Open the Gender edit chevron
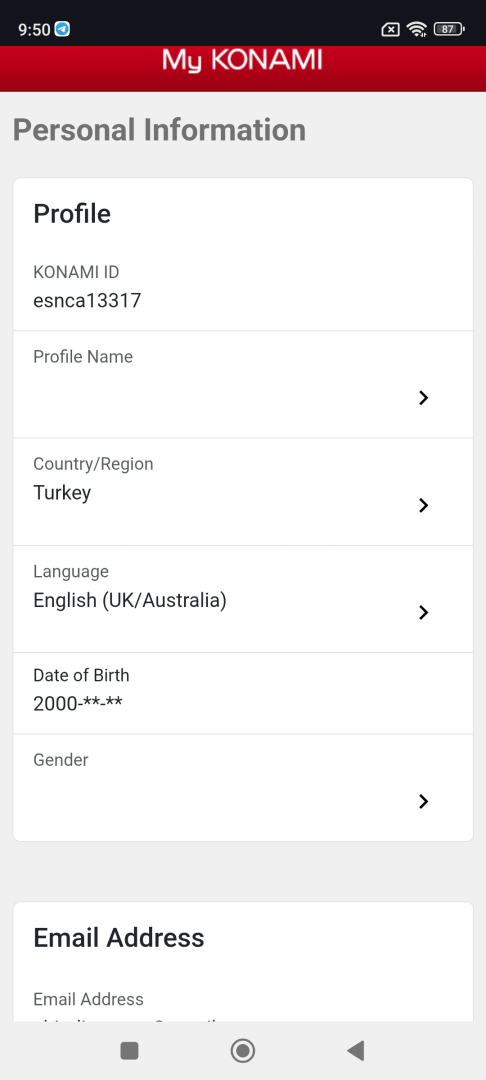 coord(423,801)
